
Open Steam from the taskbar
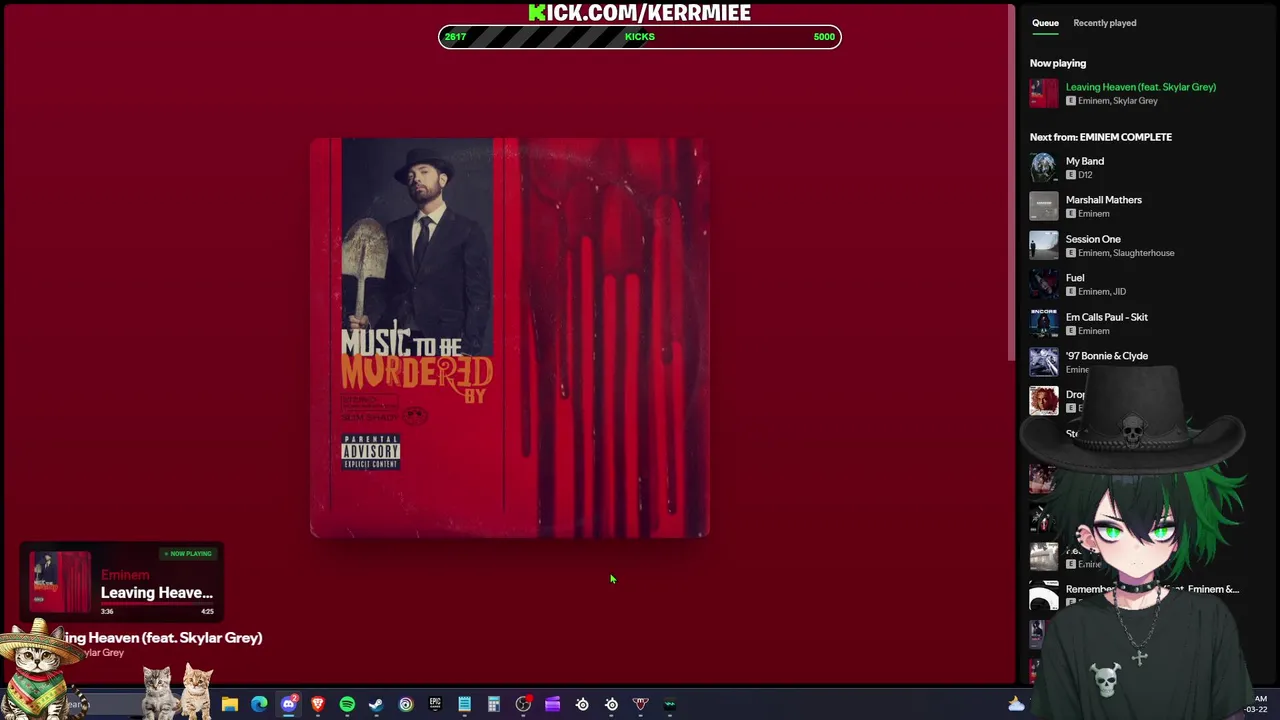tap(376, 704)
